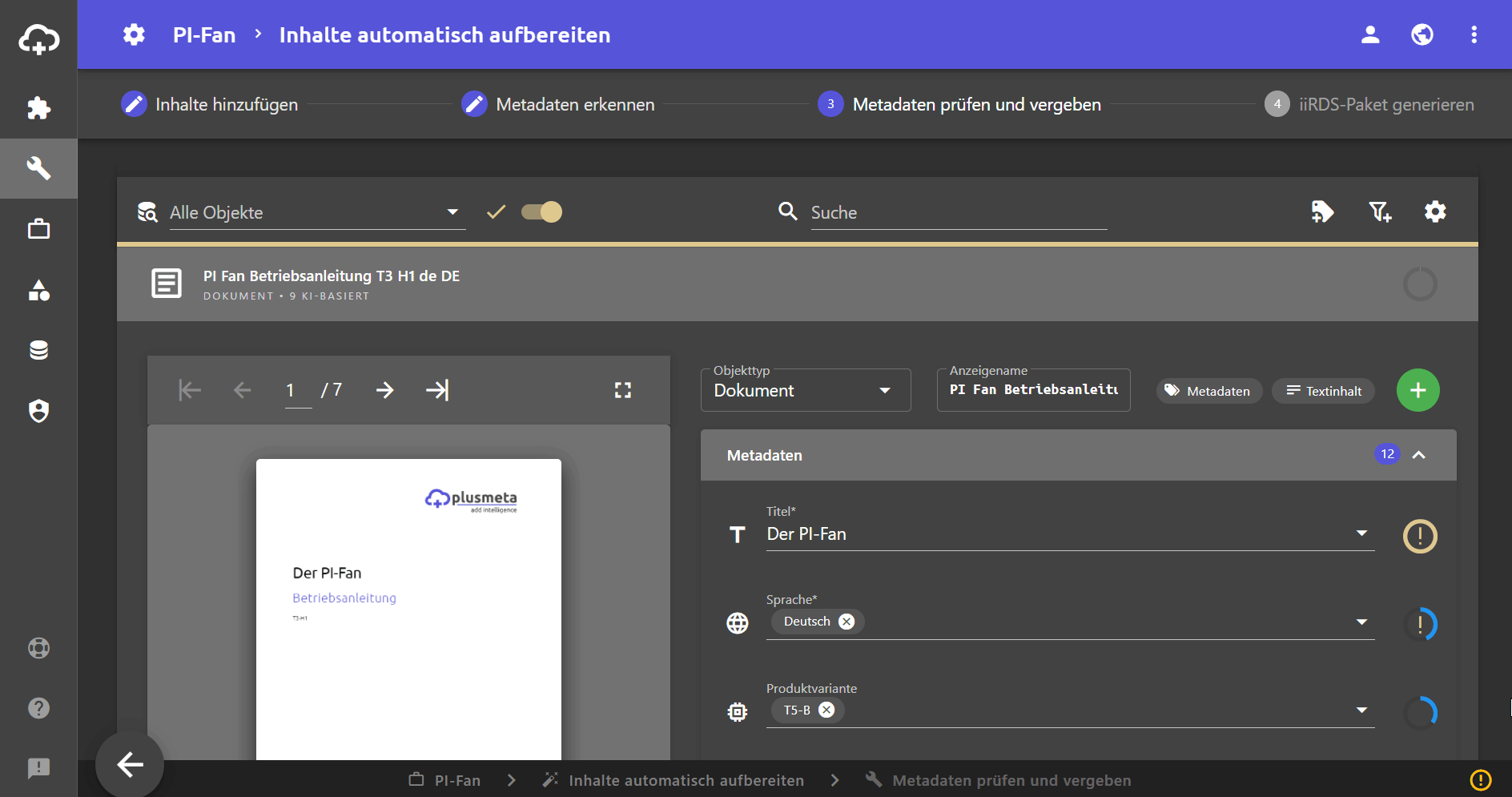Image resolution: width=1512 pixels, height=797 pixels.
Task: Click the gear icon beside PI-Fan
Action: tap(134, 34)
